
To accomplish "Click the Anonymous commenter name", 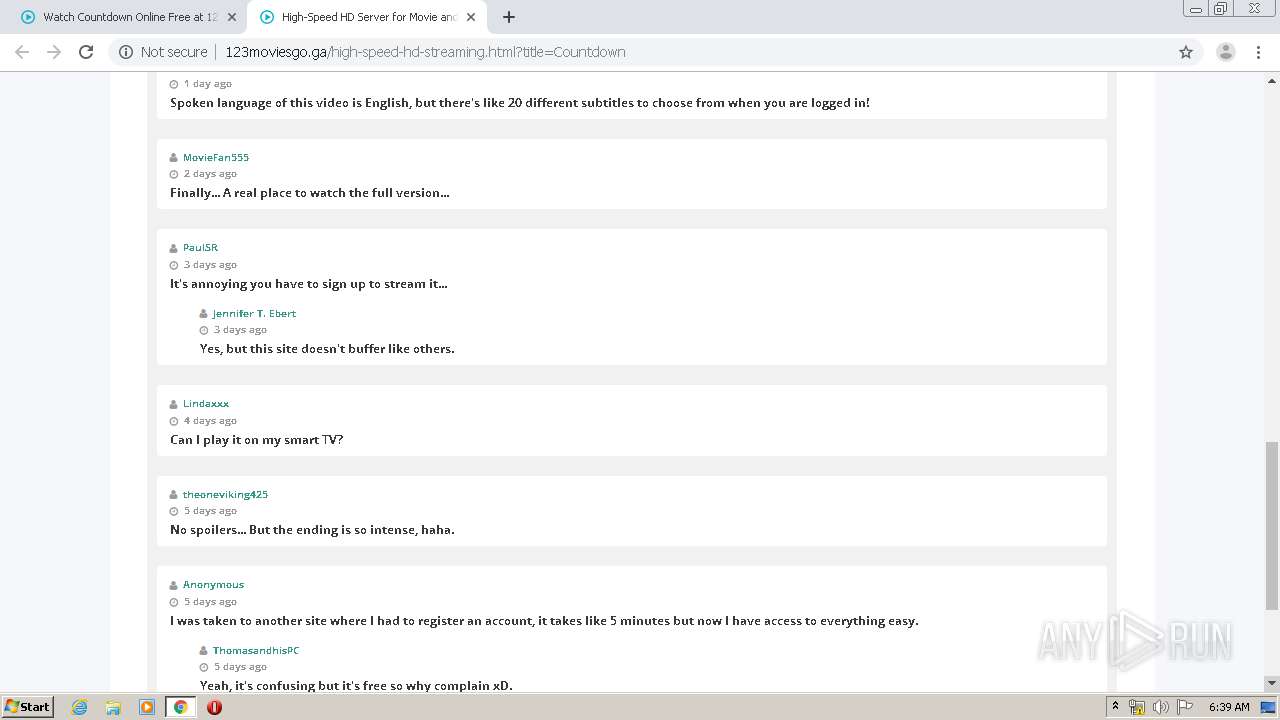I will tap(213, 584).
